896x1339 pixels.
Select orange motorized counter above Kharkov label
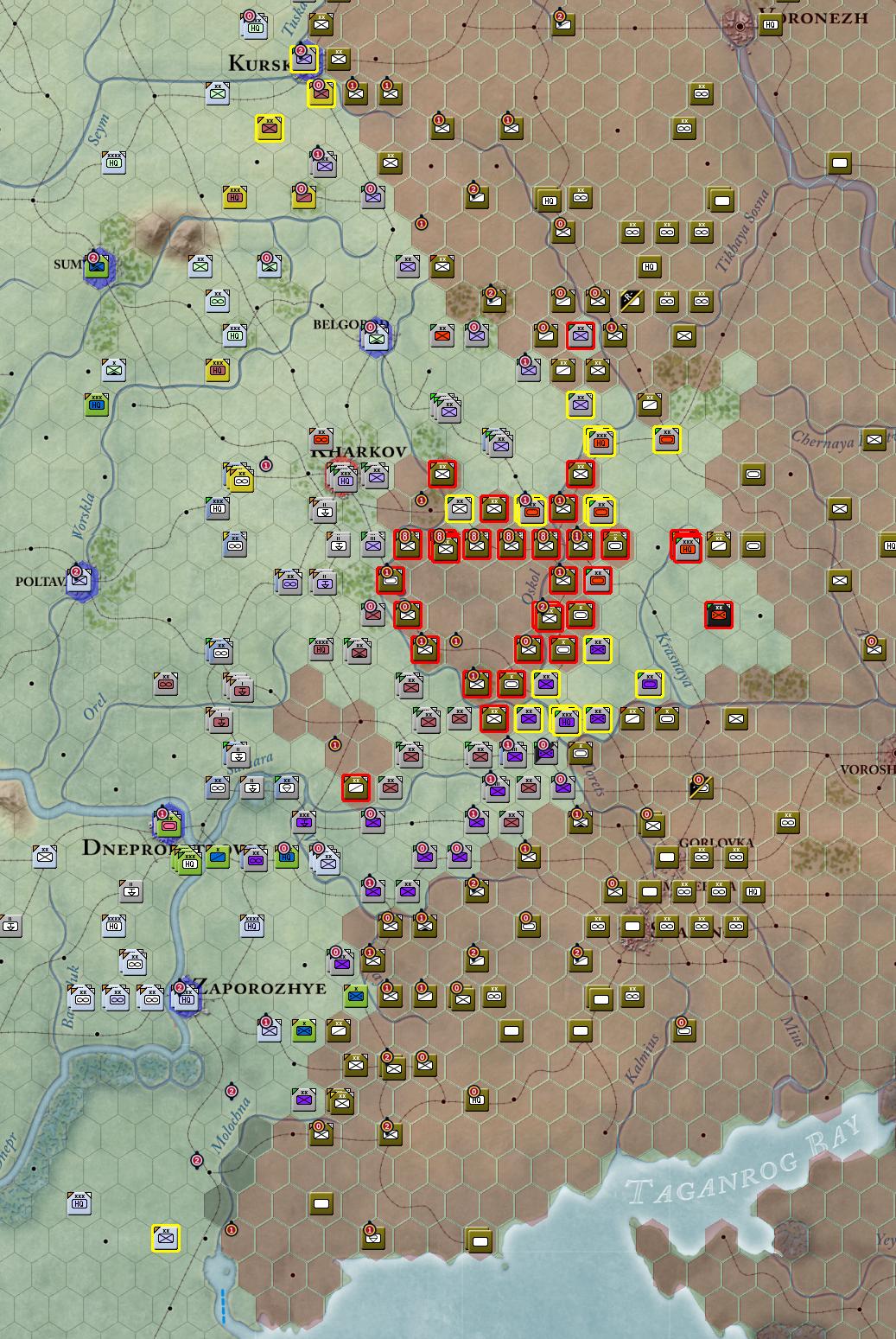[322, 440]
